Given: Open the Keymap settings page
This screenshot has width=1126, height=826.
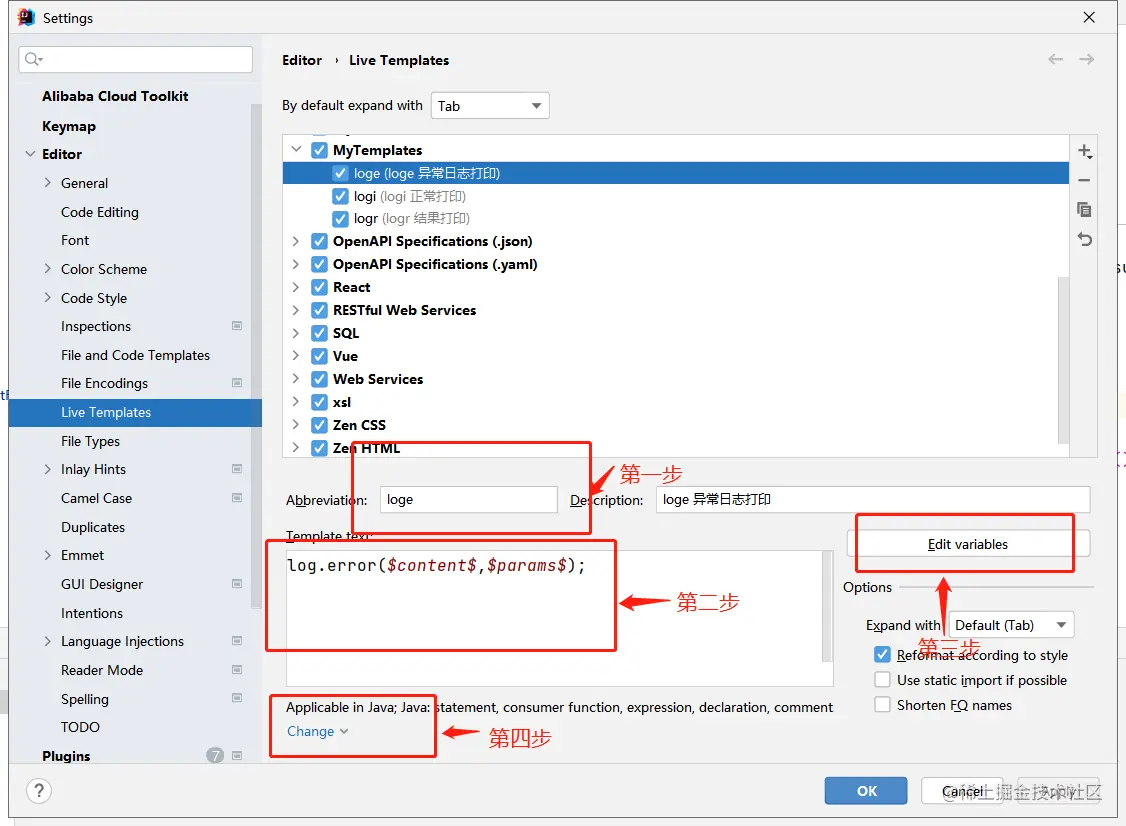Looking at the screenshot, I should [x=69, y=126].
